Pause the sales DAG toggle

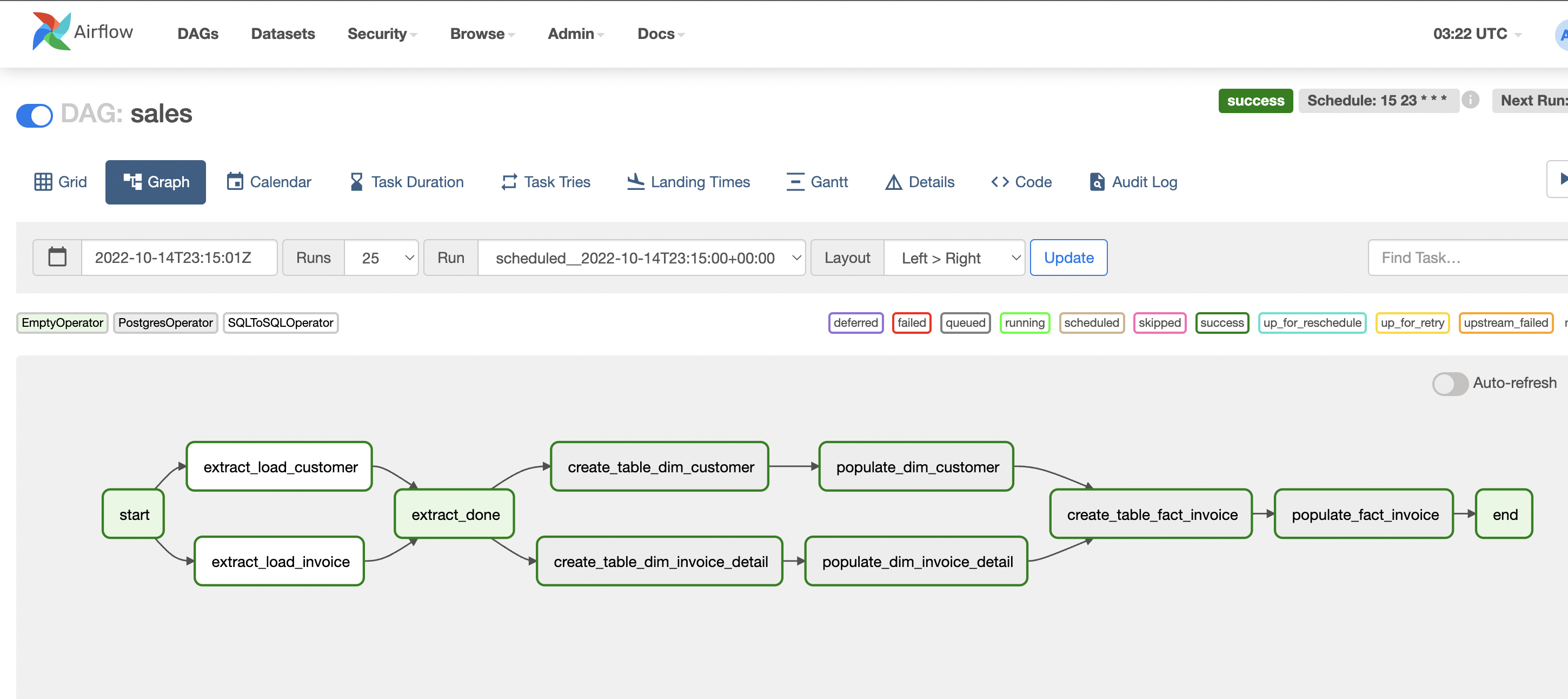point(35,115)
